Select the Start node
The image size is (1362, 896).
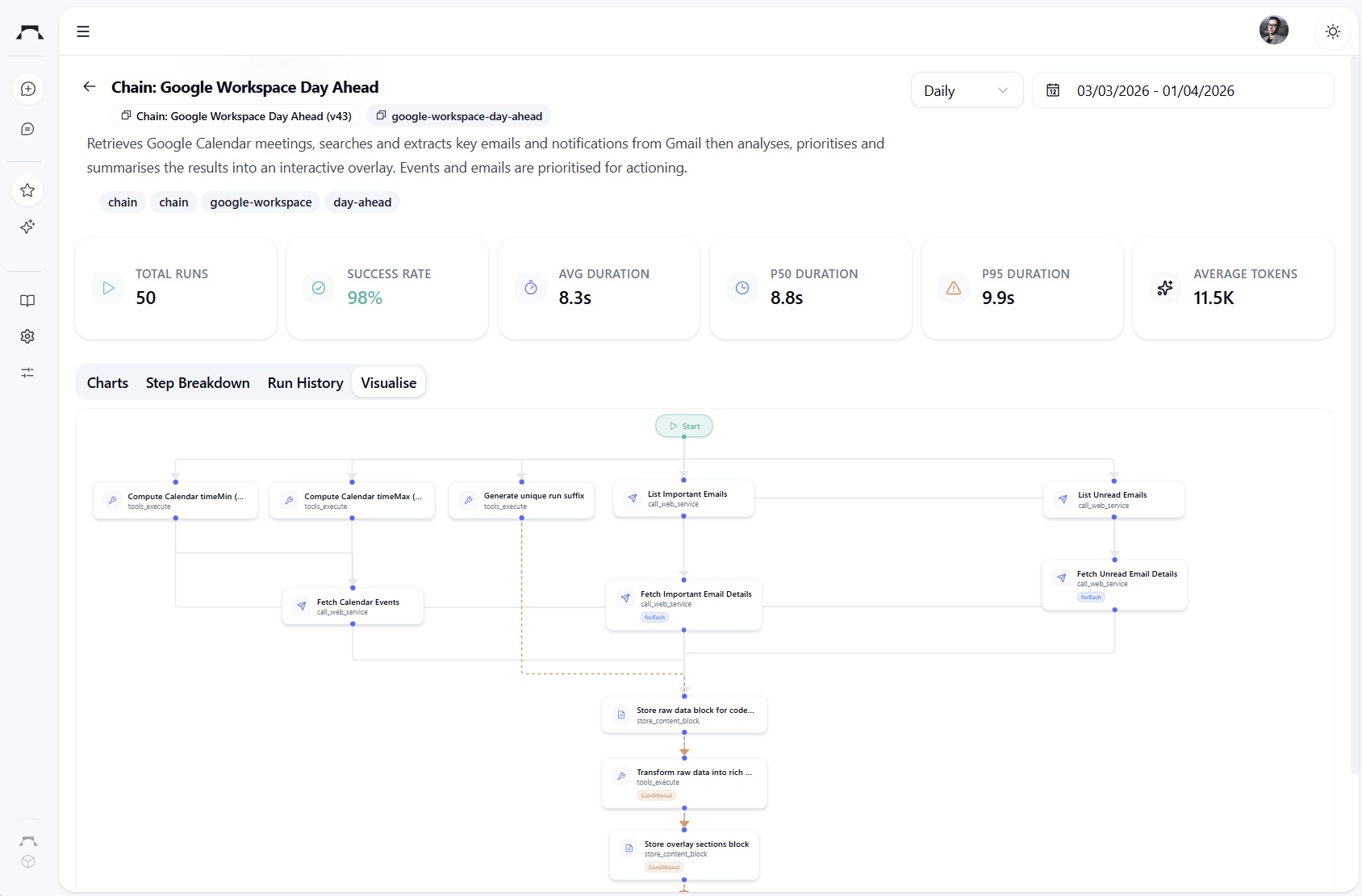coord(684,426)
